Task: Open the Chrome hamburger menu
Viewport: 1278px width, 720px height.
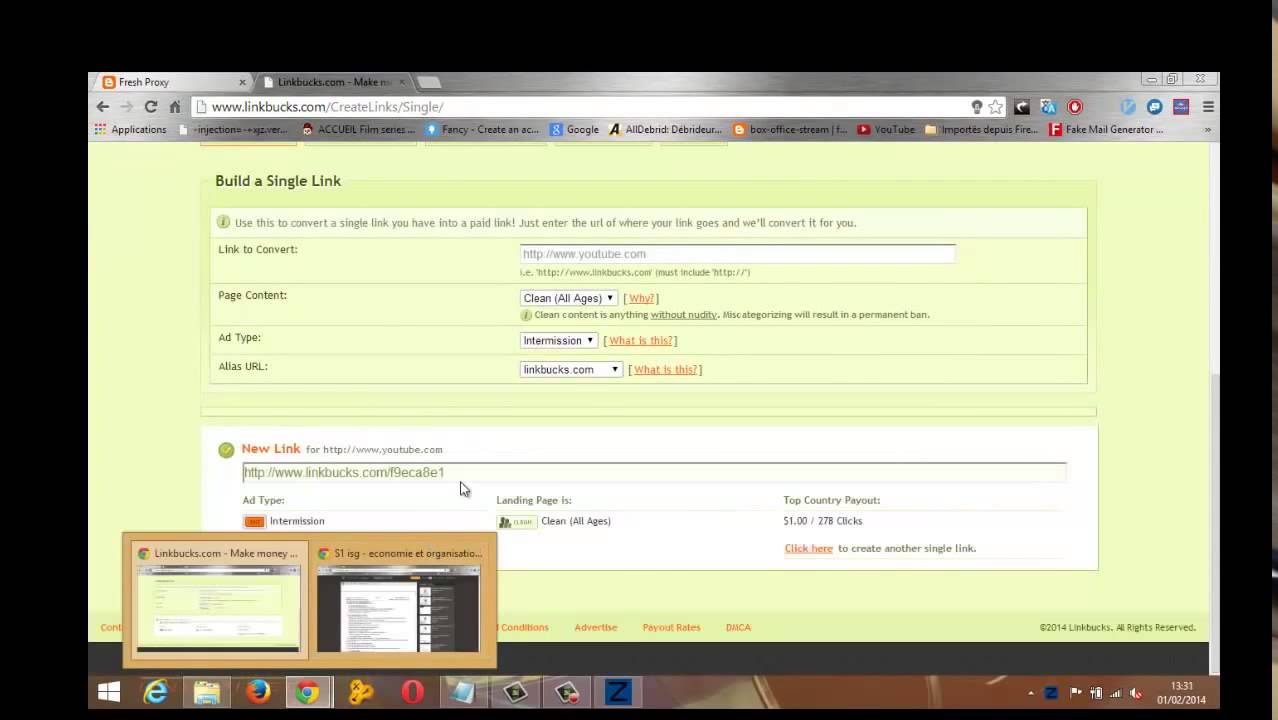Action: tap(1208, 107)
